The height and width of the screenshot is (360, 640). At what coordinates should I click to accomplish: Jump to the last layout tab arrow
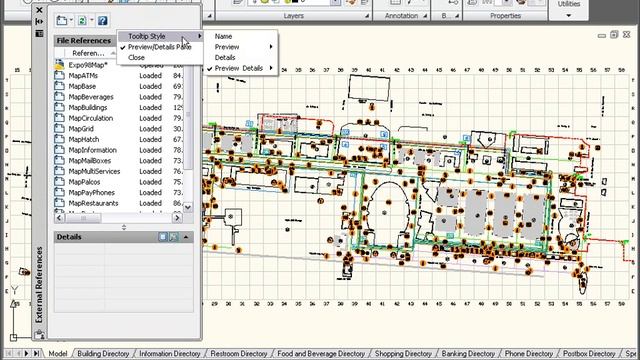coord(36,353)
